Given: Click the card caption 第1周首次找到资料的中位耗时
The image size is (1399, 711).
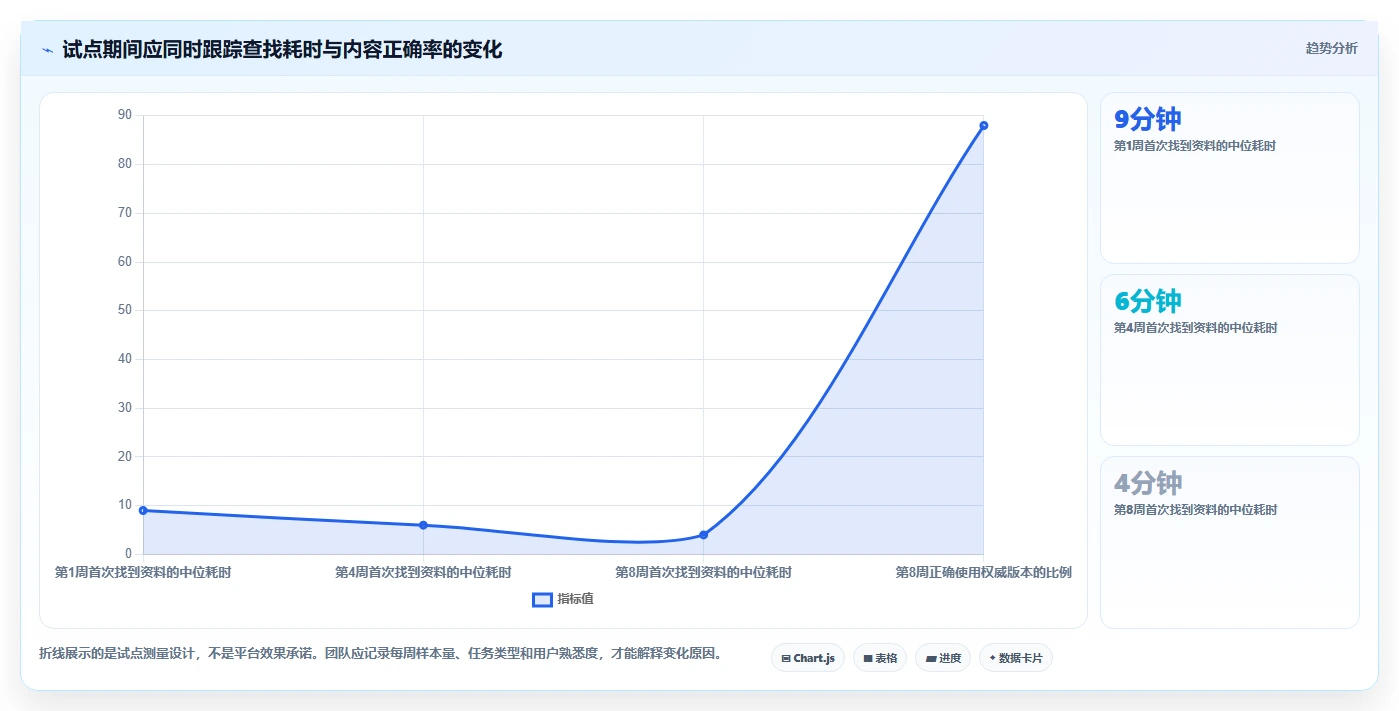Looking at the screenshot, I should (1195, 146).
